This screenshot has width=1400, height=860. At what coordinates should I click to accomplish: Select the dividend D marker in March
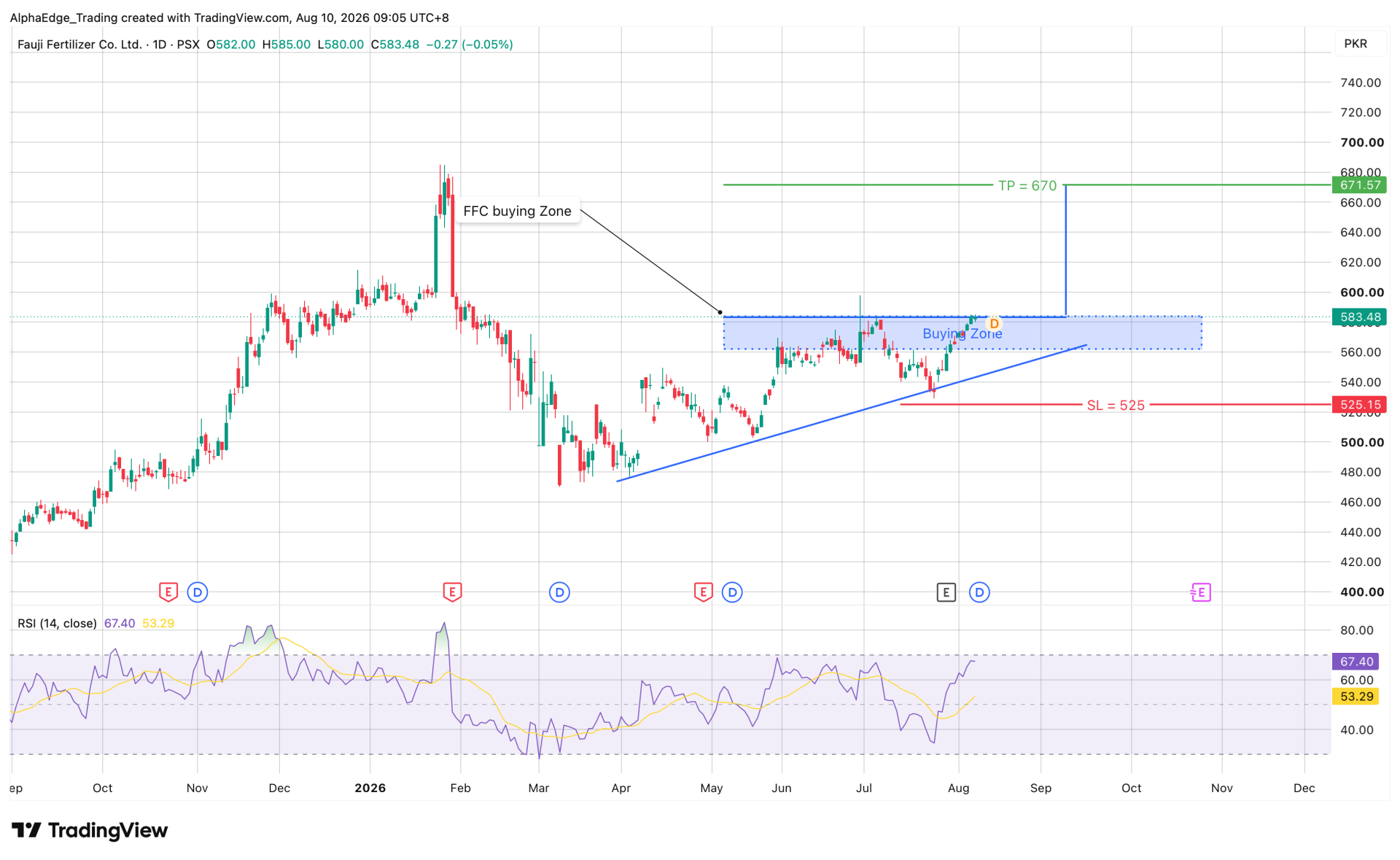click(559, 592)
